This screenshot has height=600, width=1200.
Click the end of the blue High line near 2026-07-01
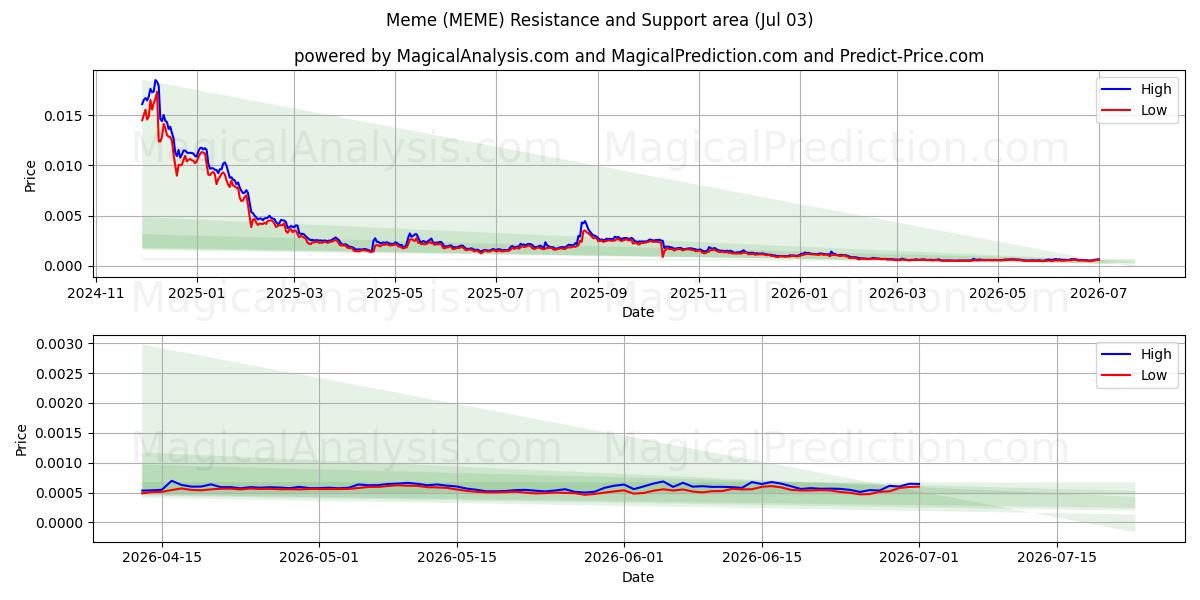point(918,484)
